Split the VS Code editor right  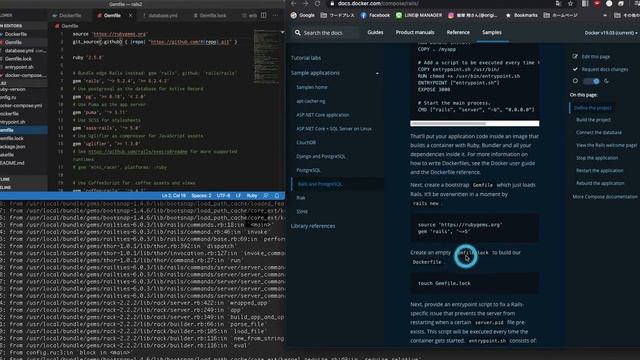(264, 16)
